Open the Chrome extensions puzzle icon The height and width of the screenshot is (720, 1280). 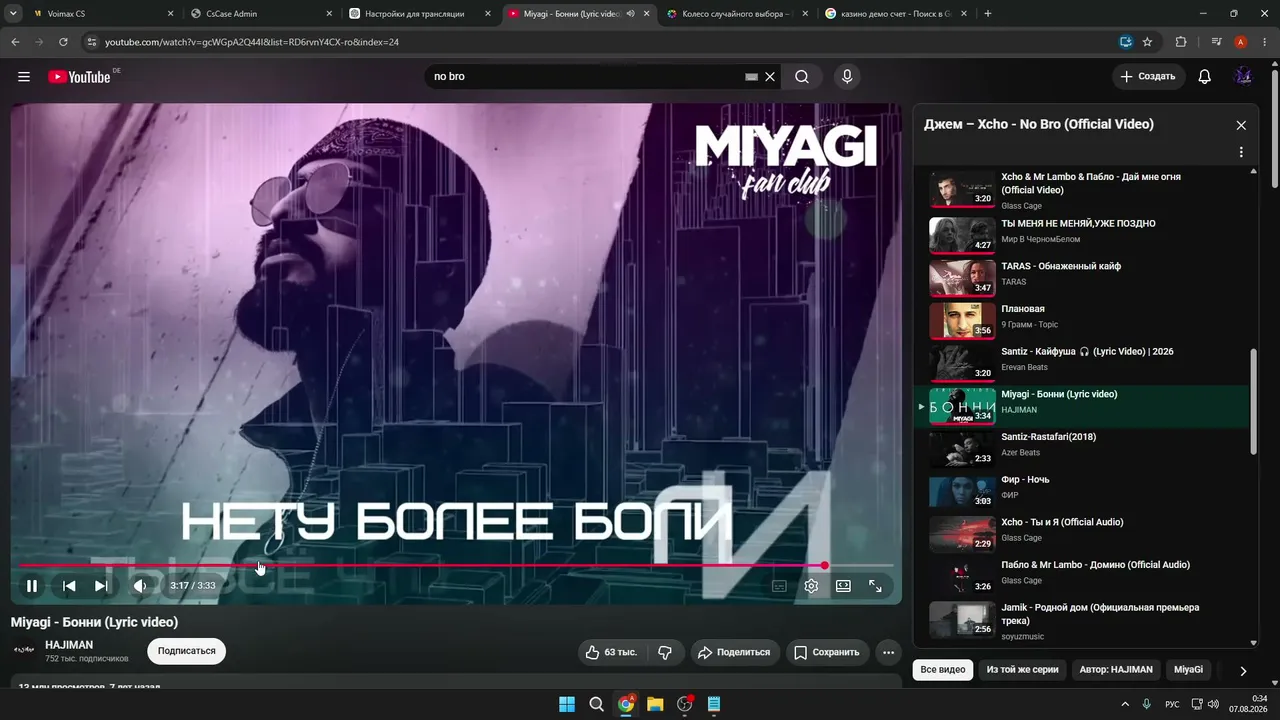pyautogui.click(x=1181, y=42)
